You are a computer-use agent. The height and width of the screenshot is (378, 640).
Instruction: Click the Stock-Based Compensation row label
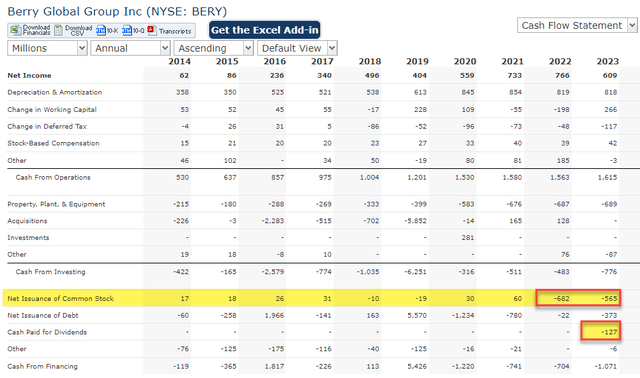coord(53,143)
